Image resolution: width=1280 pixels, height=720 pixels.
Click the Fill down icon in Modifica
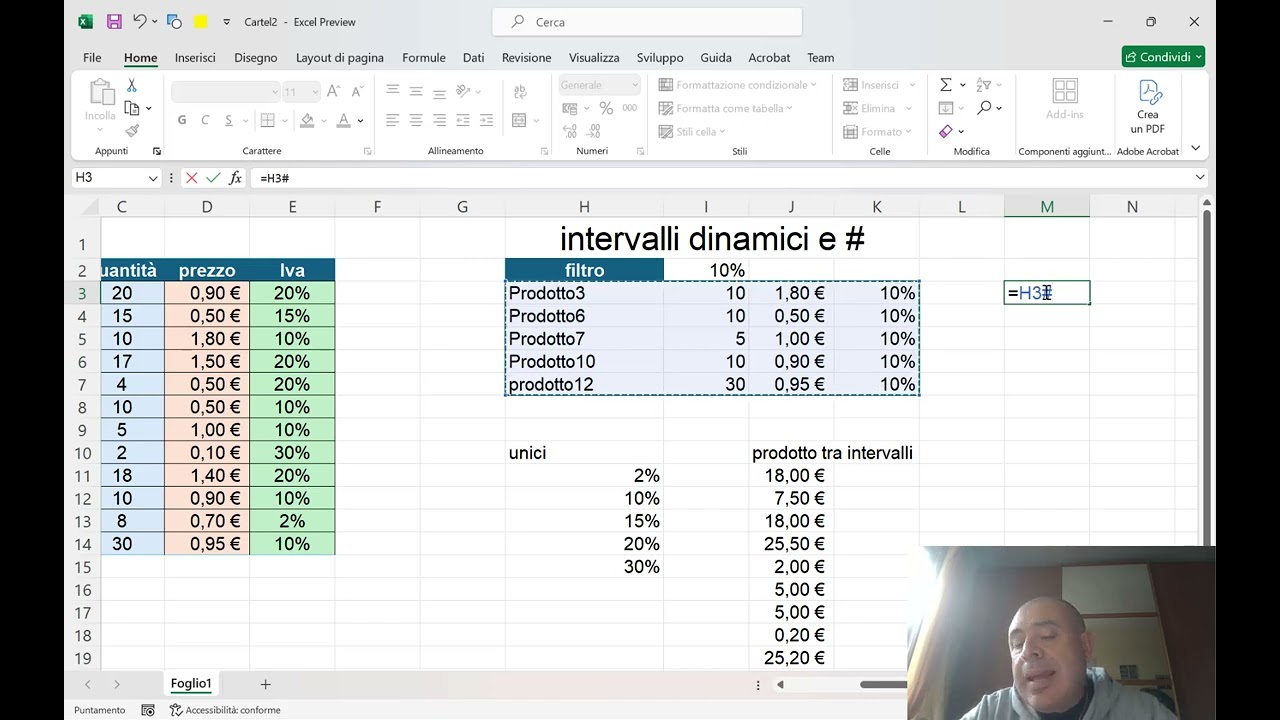point(946,108)
